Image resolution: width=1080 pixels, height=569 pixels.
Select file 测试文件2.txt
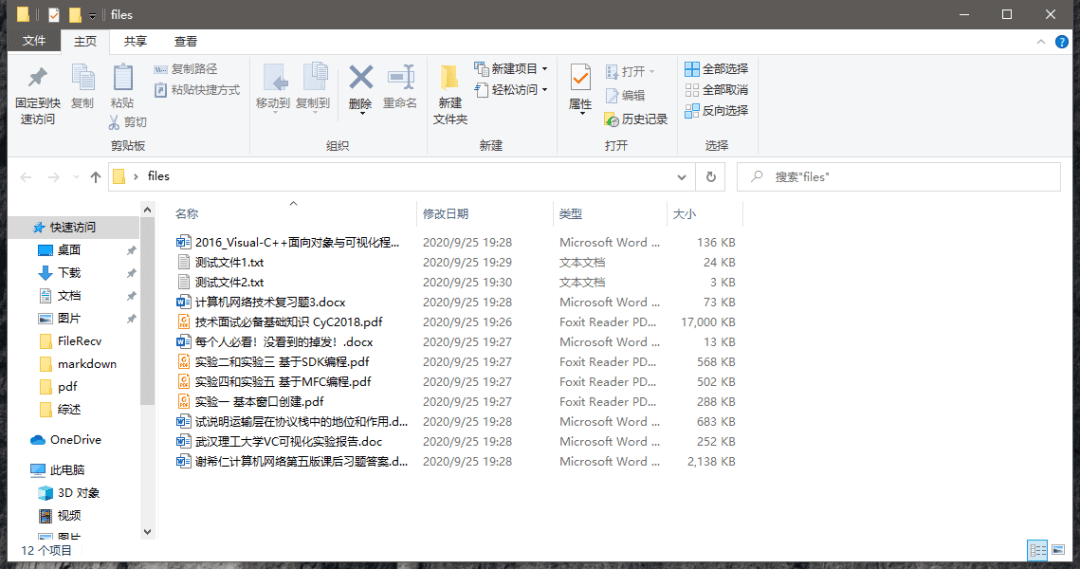click(x=229, y=282)
